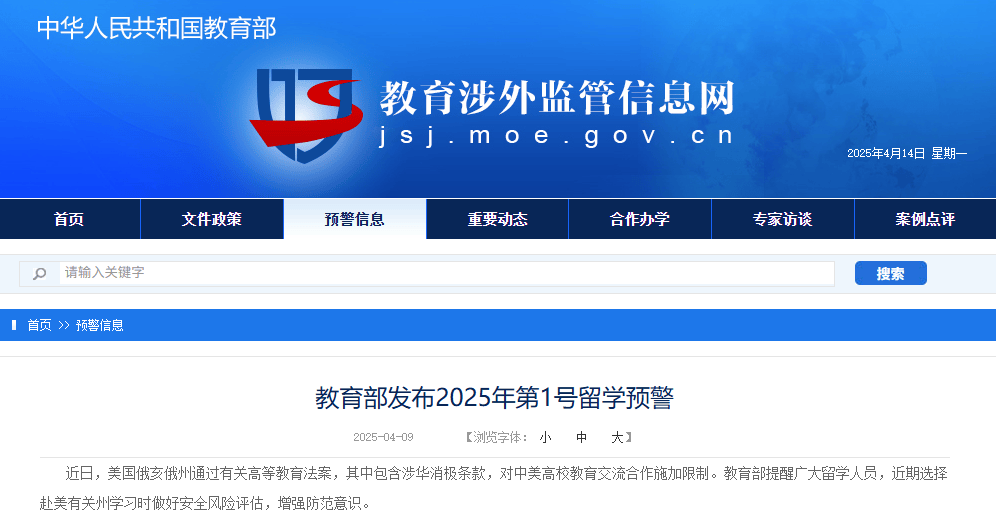Set browsing font size to medium (中)
This screenshot has width=996, height=525.
[581, 437]
